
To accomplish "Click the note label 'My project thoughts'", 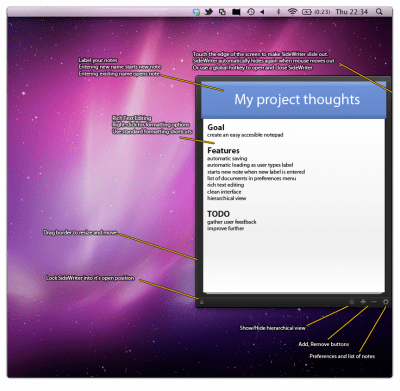I will 297,99.
